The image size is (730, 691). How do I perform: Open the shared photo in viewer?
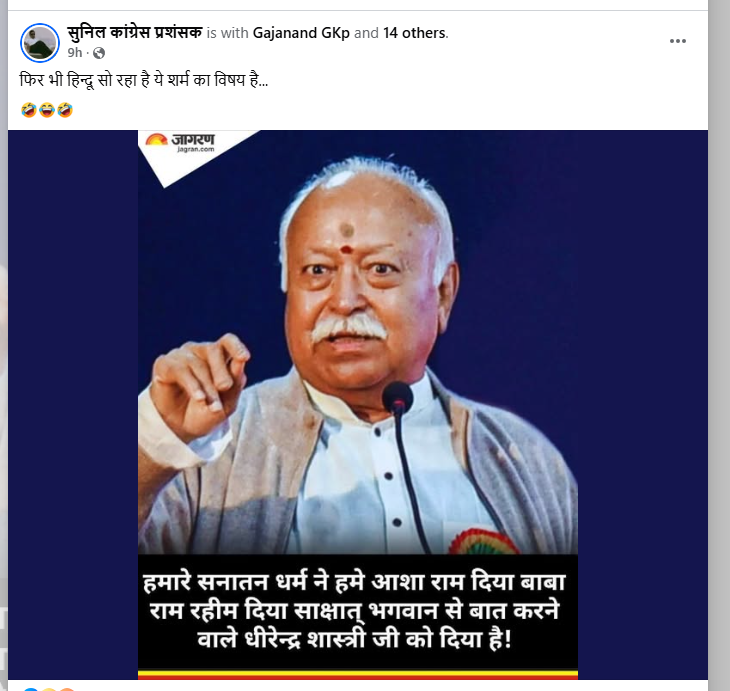[x=358, y=404]
